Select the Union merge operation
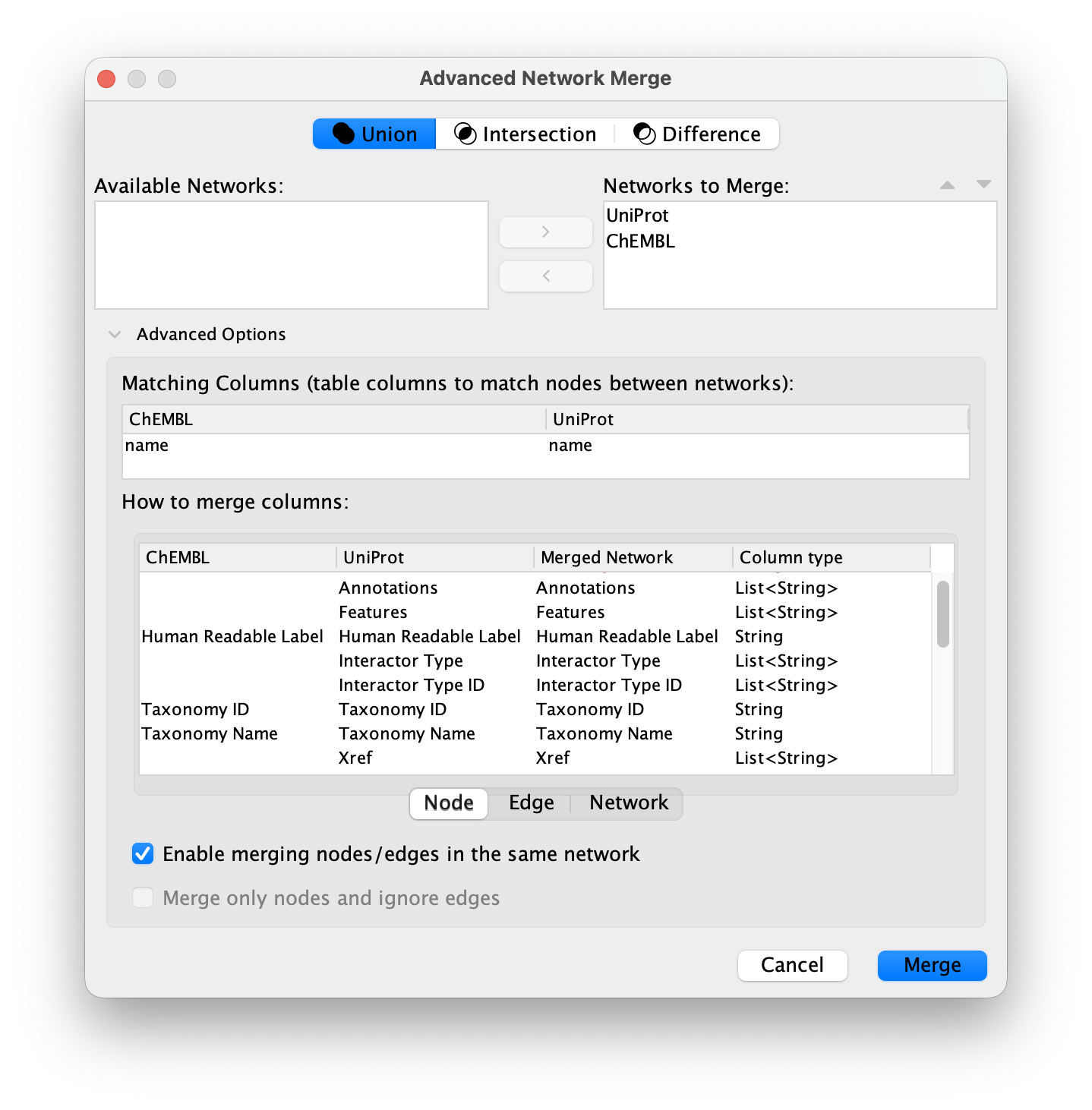This screenshot has height=1110, width=1092. (374, 134)
